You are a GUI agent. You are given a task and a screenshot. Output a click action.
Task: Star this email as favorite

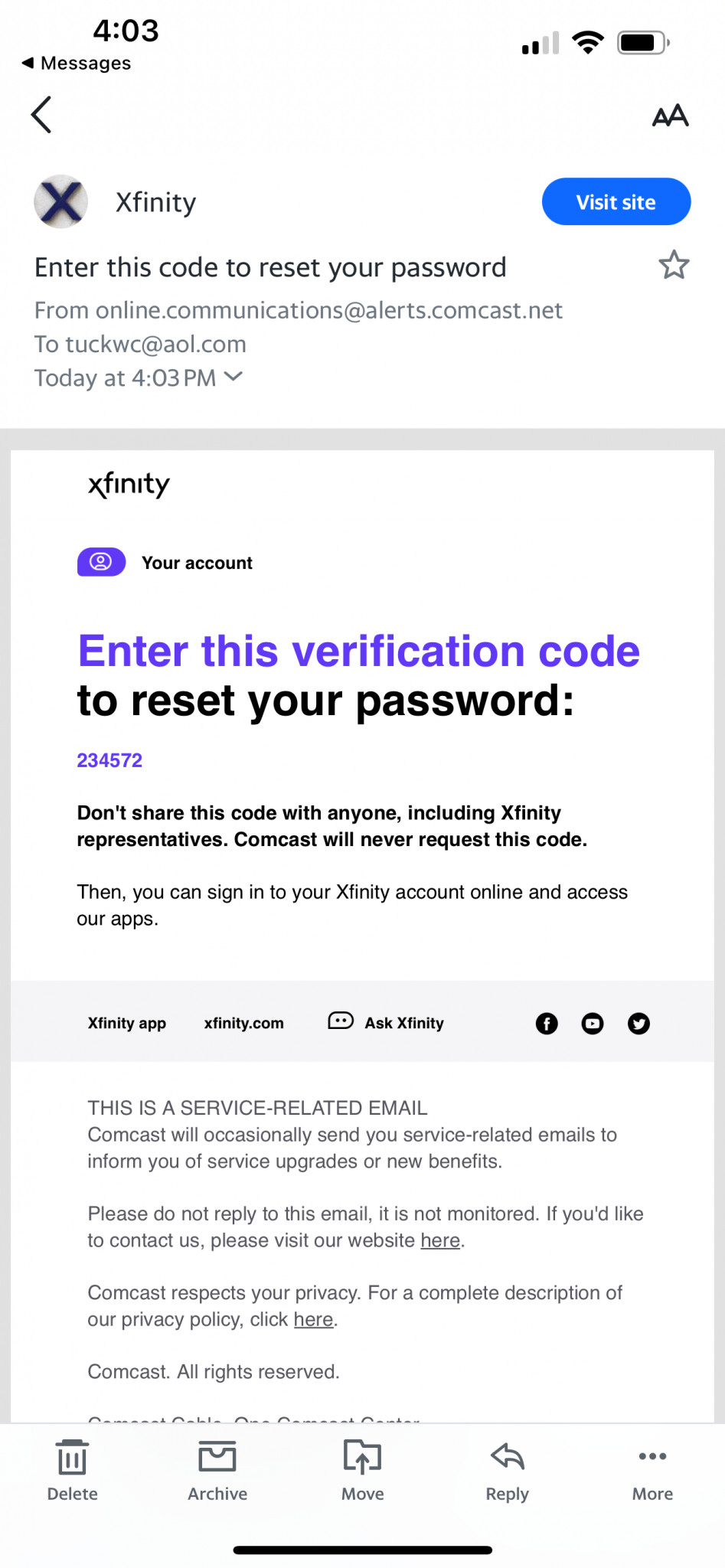[674, 265]
